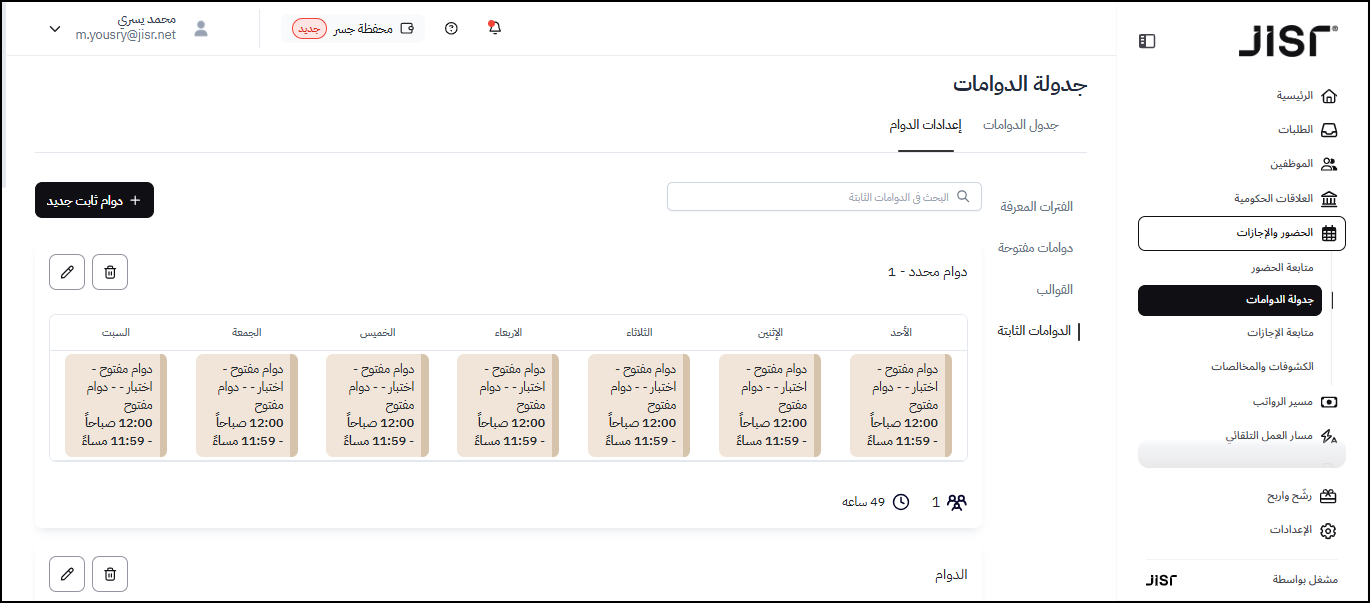Click the pencil icon for الدوام shift

pos(67,574)
